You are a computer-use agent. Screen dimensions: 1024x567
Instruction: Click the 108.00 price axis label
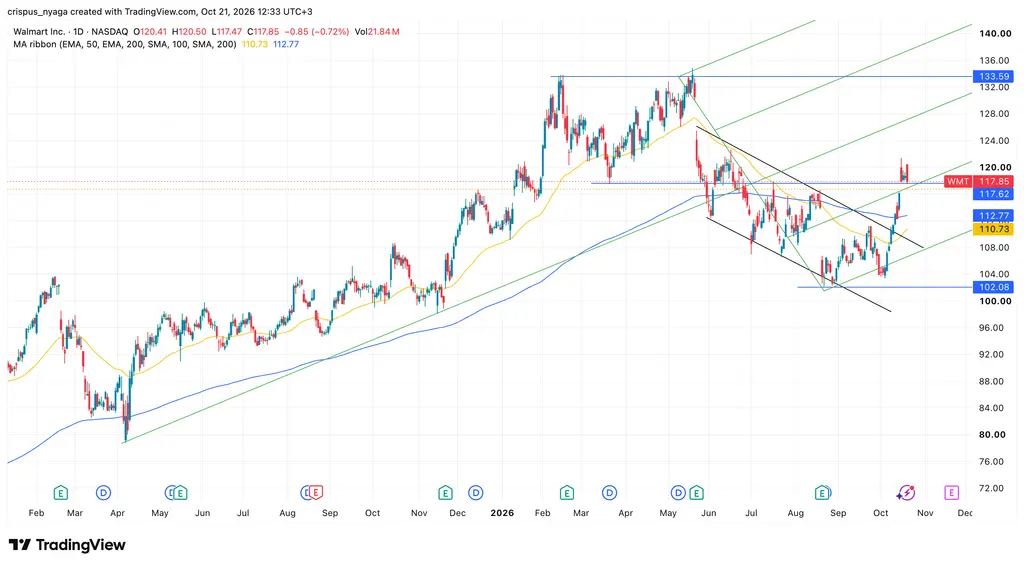click(x=995, y=248)
